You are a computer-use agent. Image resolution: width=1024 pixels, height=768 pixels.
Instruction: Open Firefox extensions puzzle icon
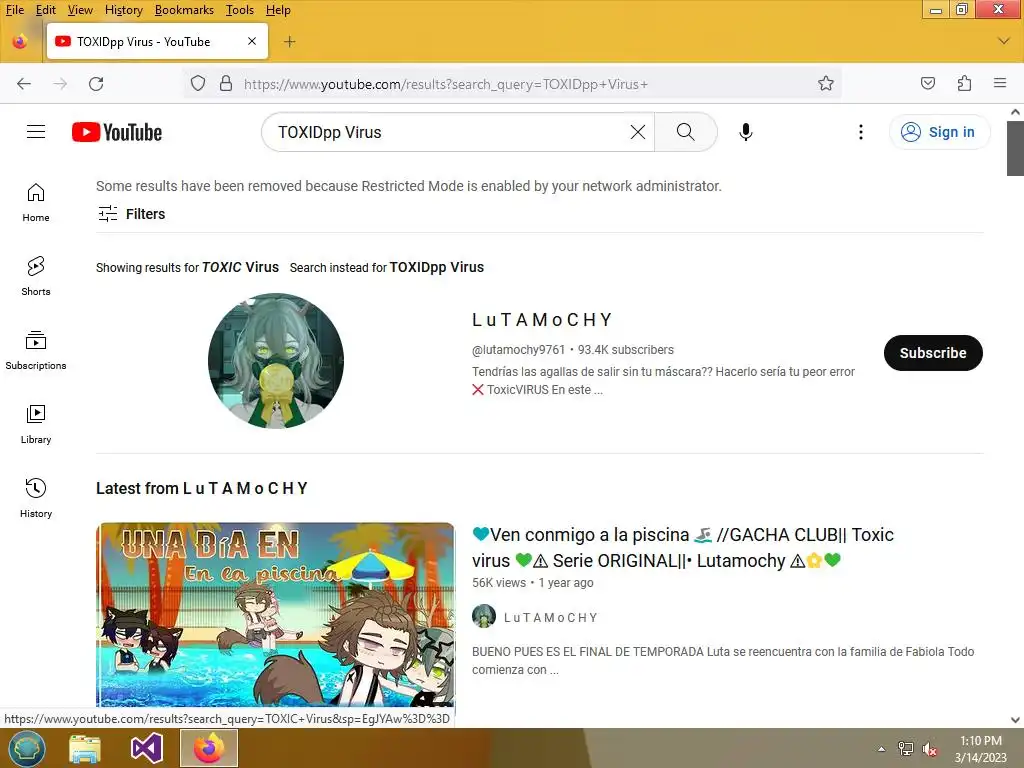tap(964, 83)
